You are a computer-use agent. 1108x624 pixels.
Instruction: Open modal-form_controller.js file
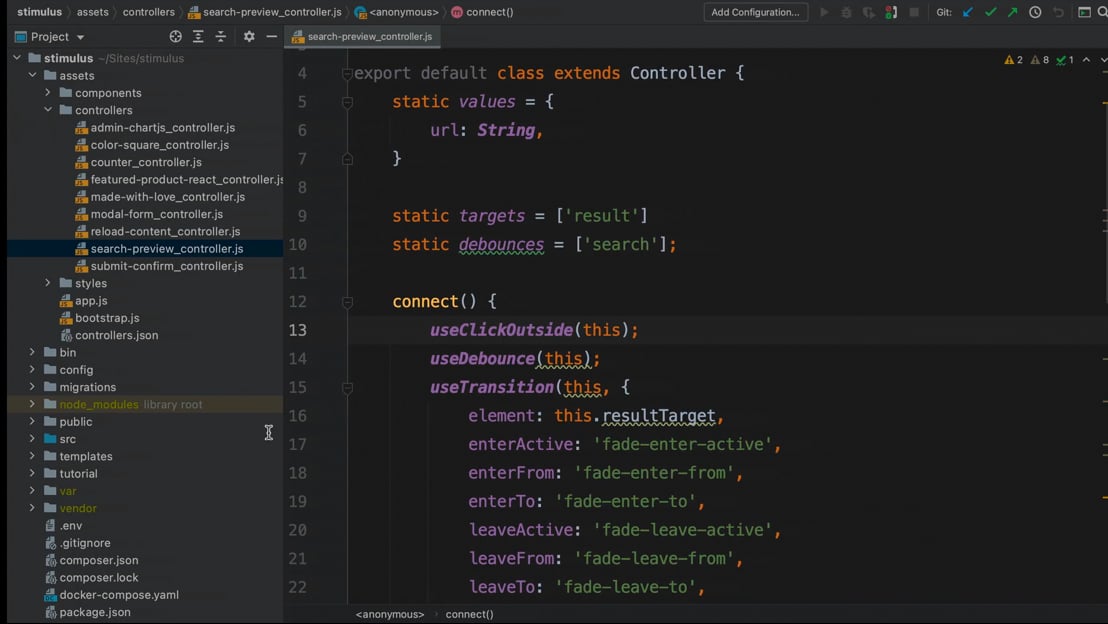(156, 214)
